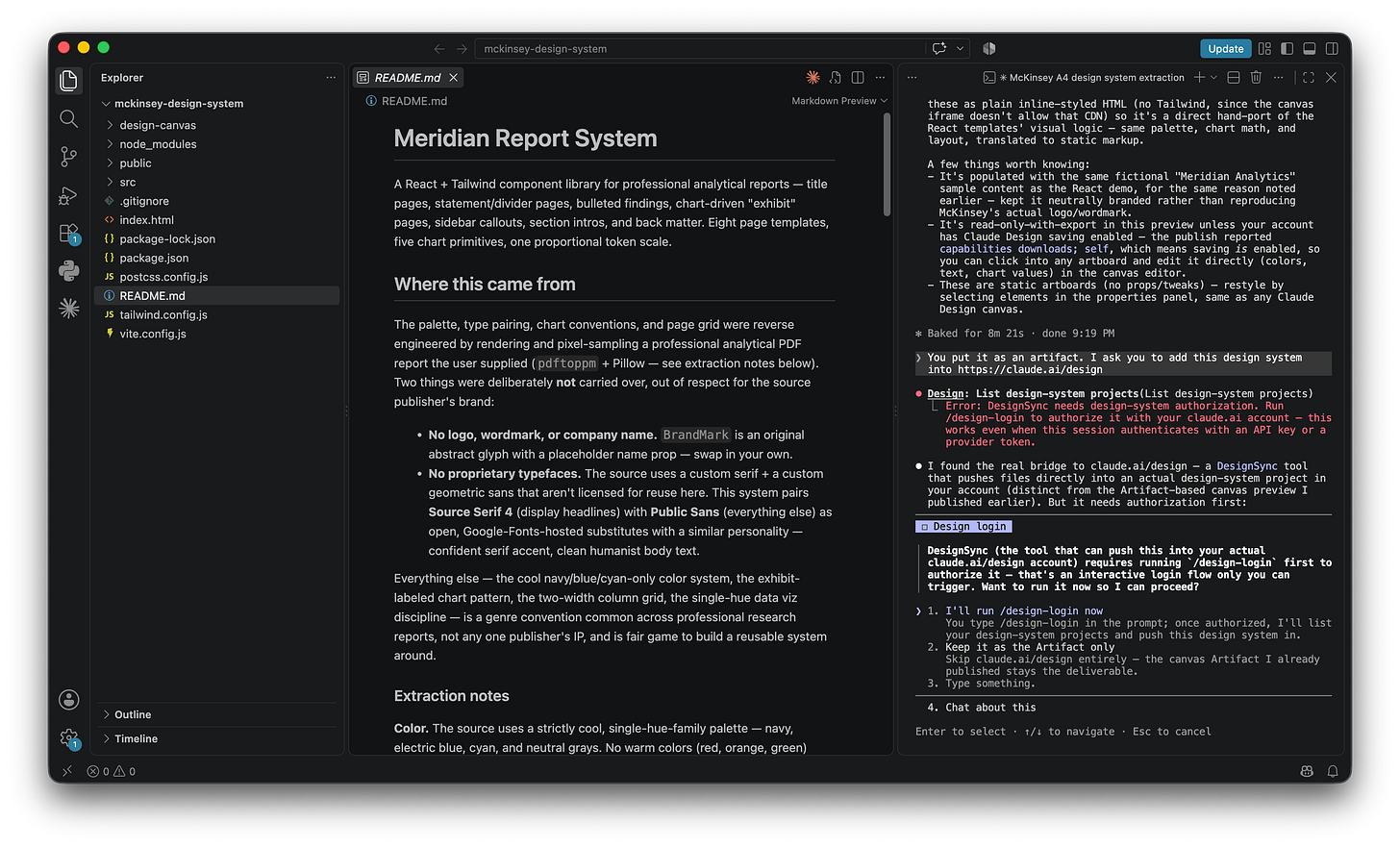Close the terminal panel with the X
Image resolution: width=1400 pixels, height=847 pixels.
click(x=1331, y=77)
